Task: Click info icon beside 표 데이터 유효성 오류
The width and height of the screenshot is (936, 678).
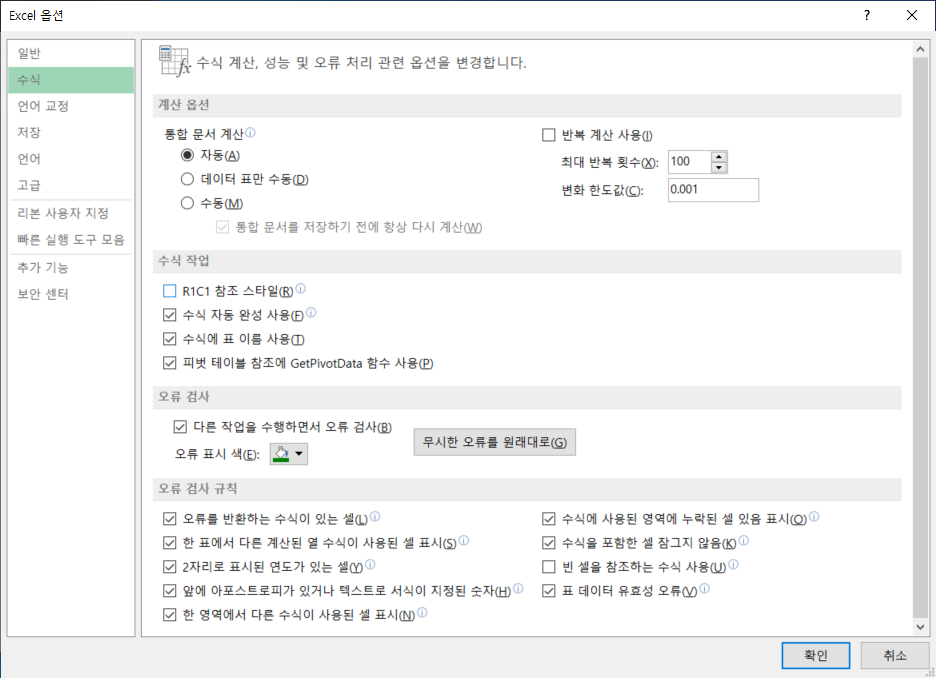Action: [x=704, y=588]
